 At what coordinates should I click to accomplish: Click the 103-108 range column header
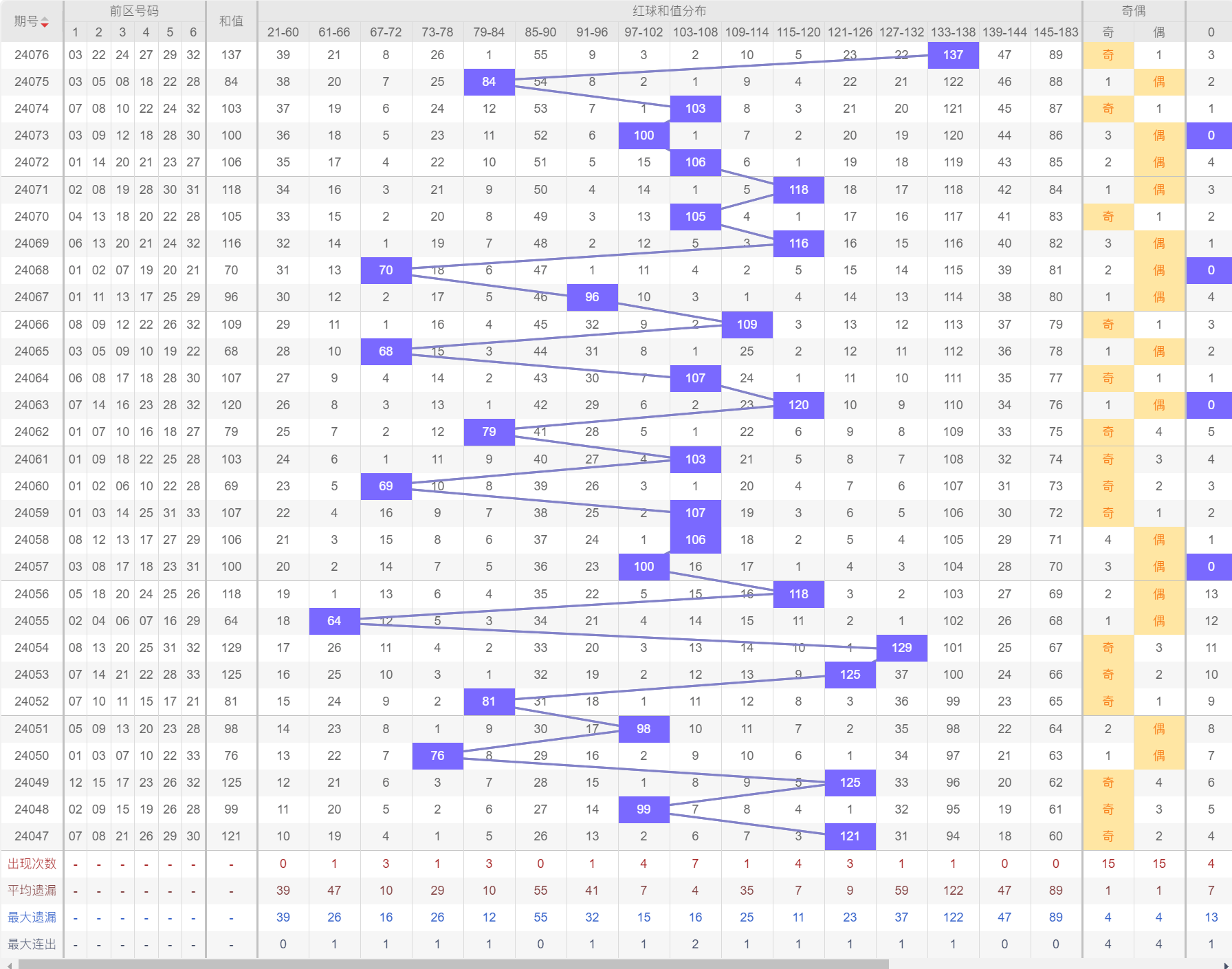point(695,32)
